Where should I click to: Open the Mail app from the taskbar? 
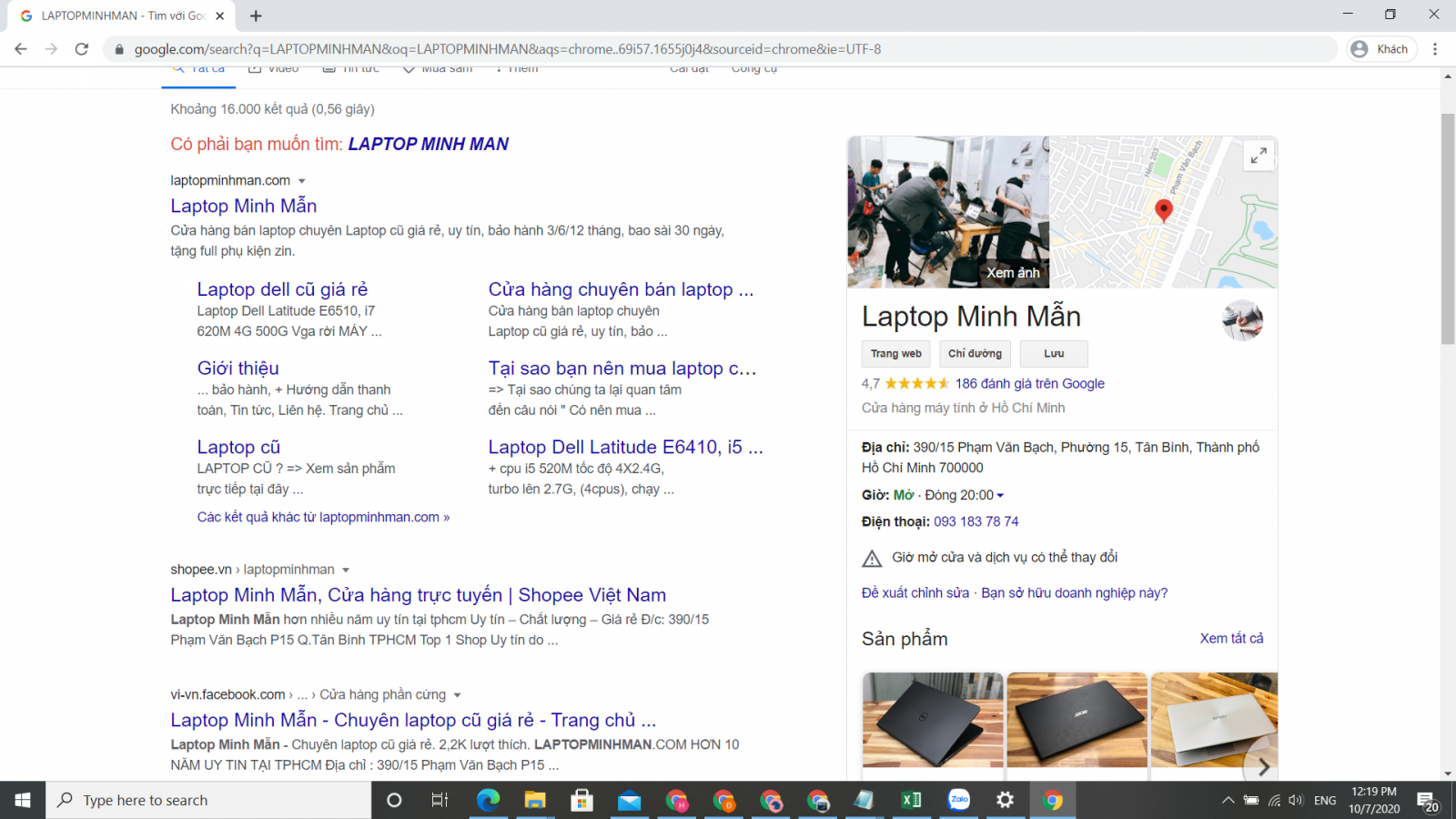(629, 800)
